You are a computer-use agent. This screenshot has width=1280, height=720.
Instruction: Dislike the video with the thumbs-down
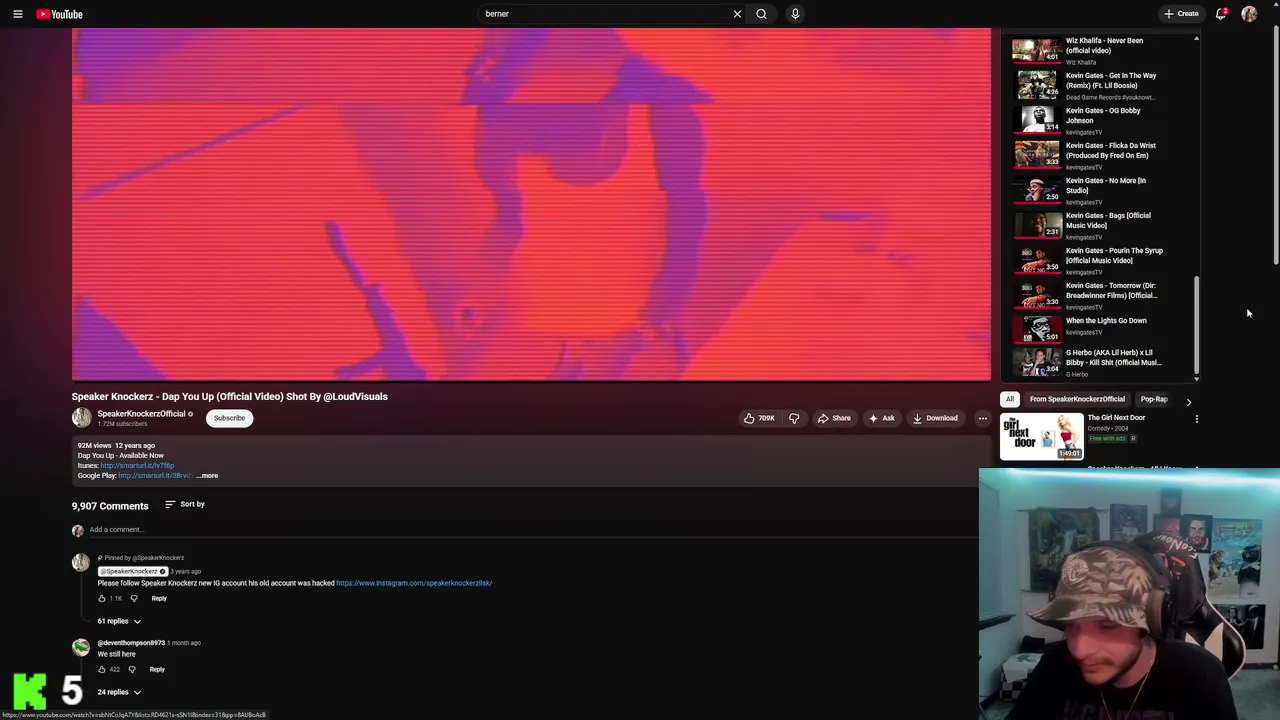(794, 418)
